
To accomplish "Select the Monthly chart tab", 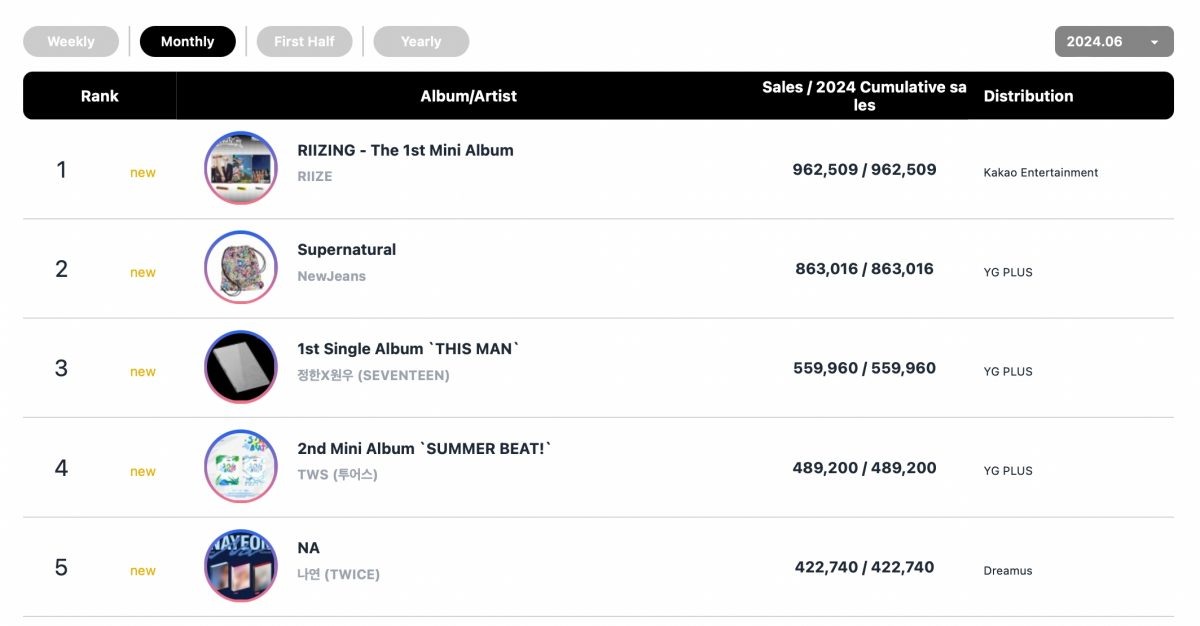I will pyautogui.click(x=188, y=41).
